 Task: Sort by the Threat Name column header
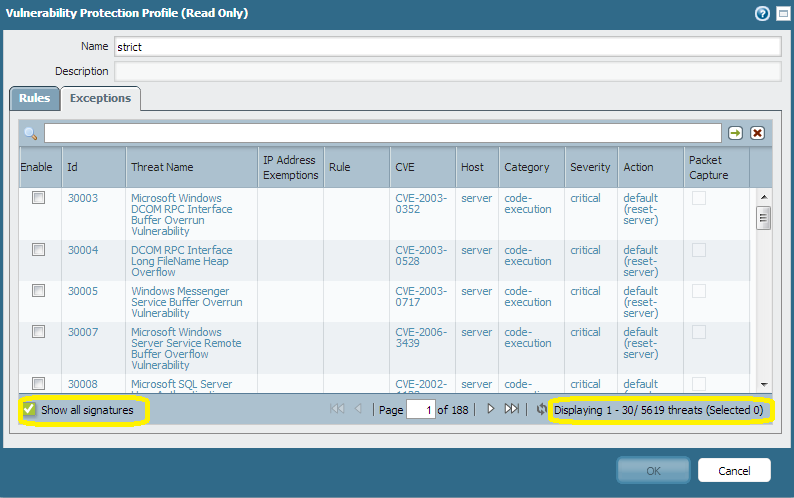(x=162, y=167)
